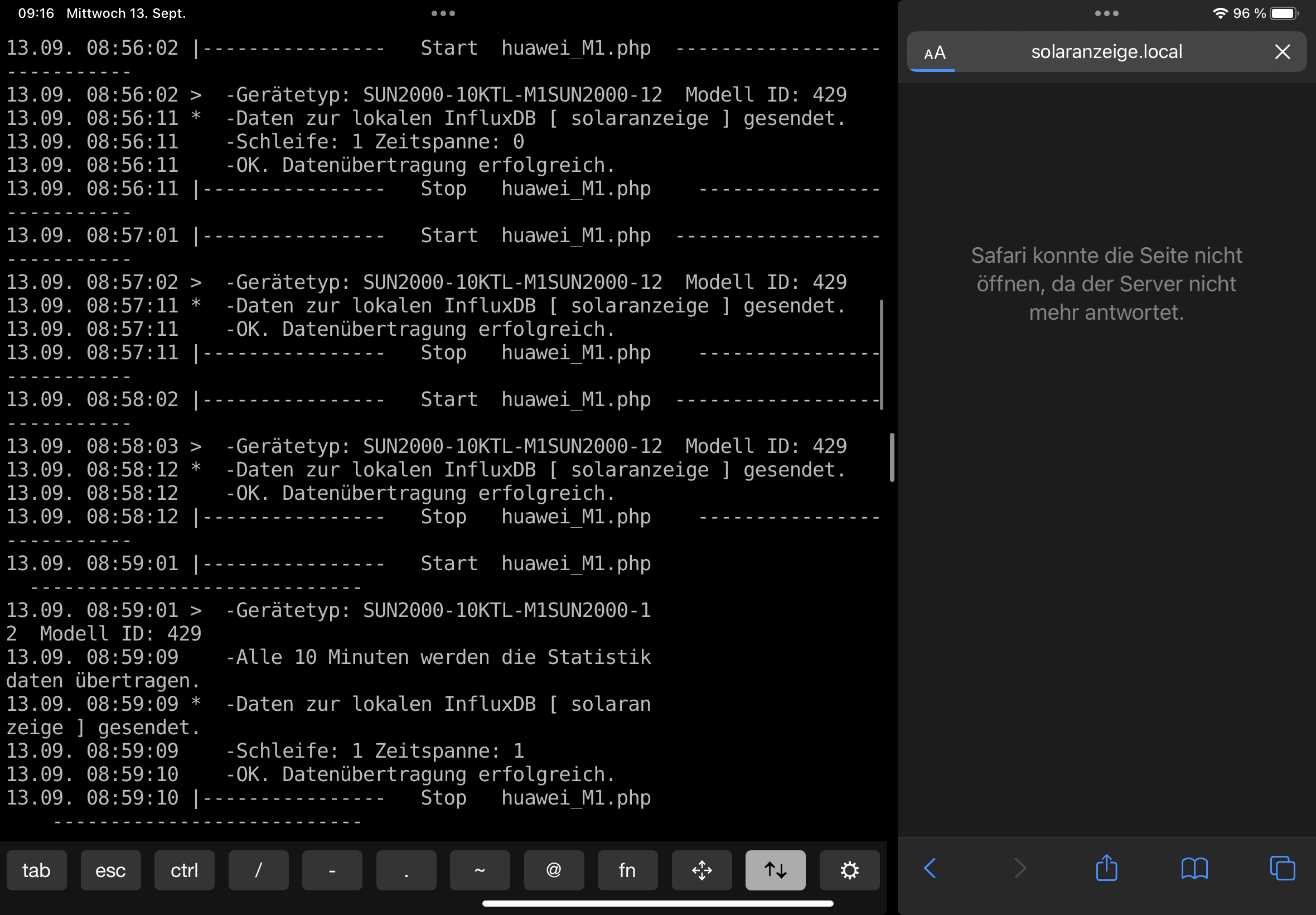The height and width of the screenshot is (915, 1316).
Task: Toggle the ctrl modifier key
Action: [184, 870]
